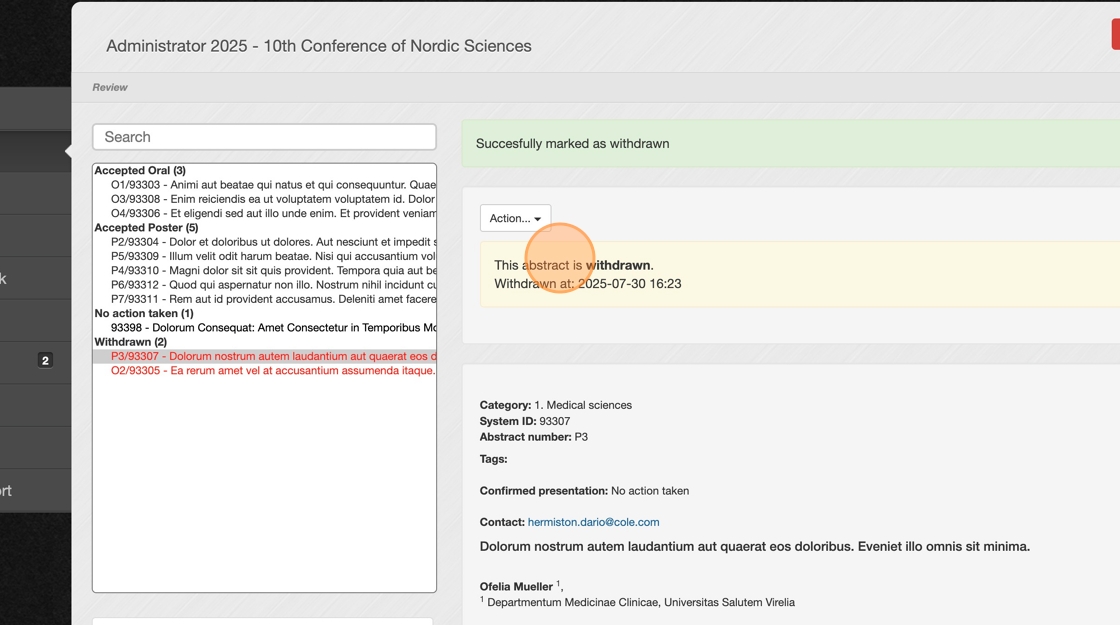Click the No action taken (1) header
The image size is (1120, 625).
coord(144,314)
